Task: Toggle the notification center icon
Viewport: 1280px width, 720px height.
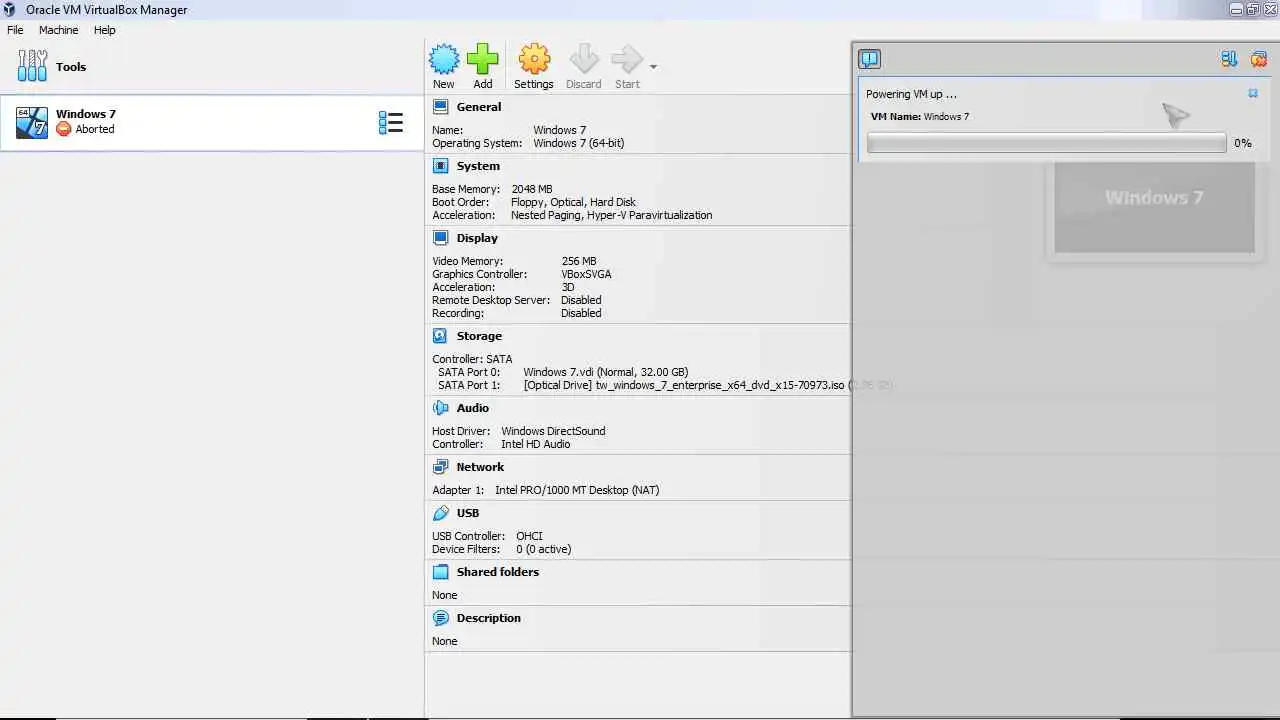Action: pos(870,59)
